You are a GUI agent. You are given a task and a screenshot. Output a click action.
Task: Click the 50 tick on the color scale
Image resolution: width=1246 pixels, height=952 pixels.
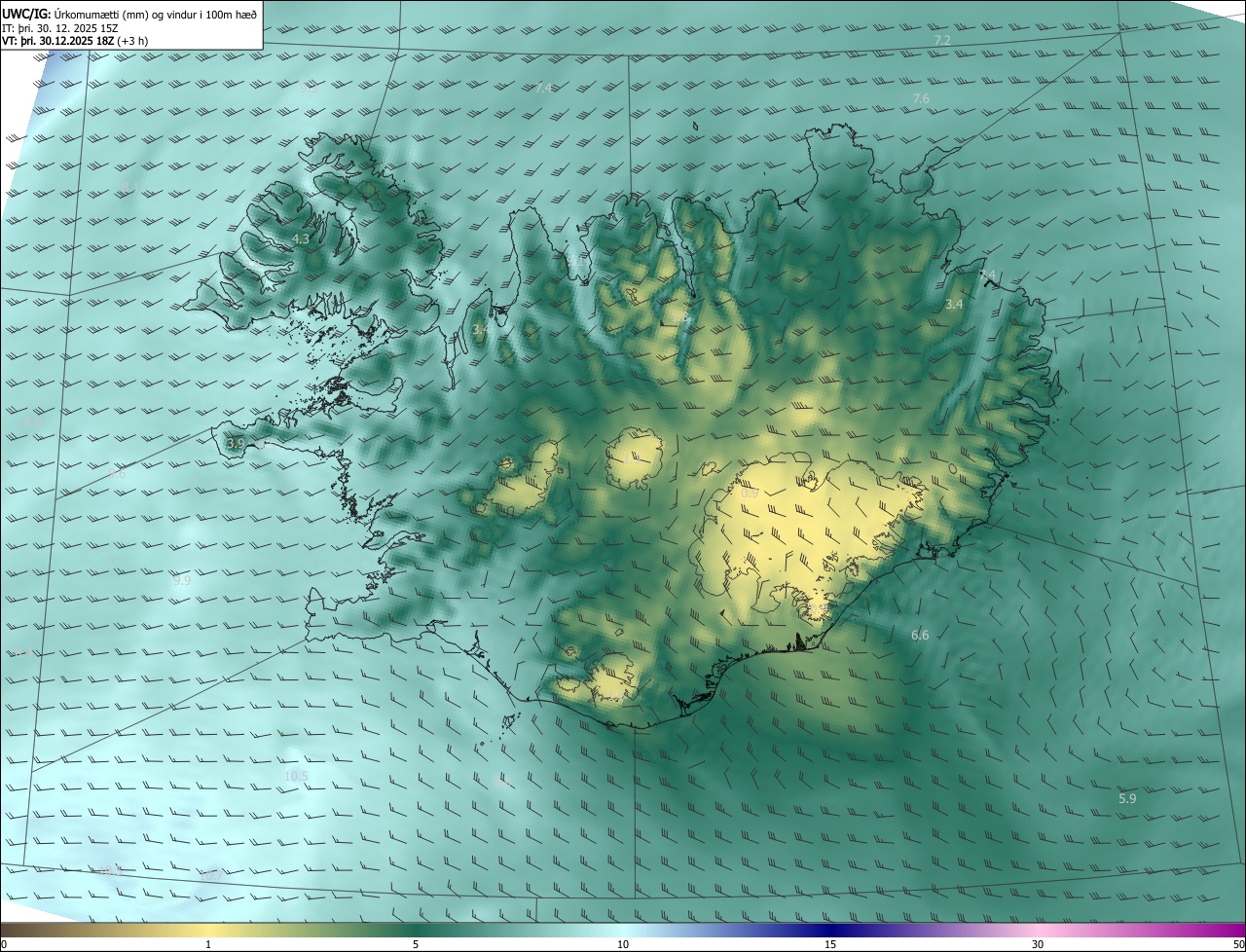pos(1238,944)
